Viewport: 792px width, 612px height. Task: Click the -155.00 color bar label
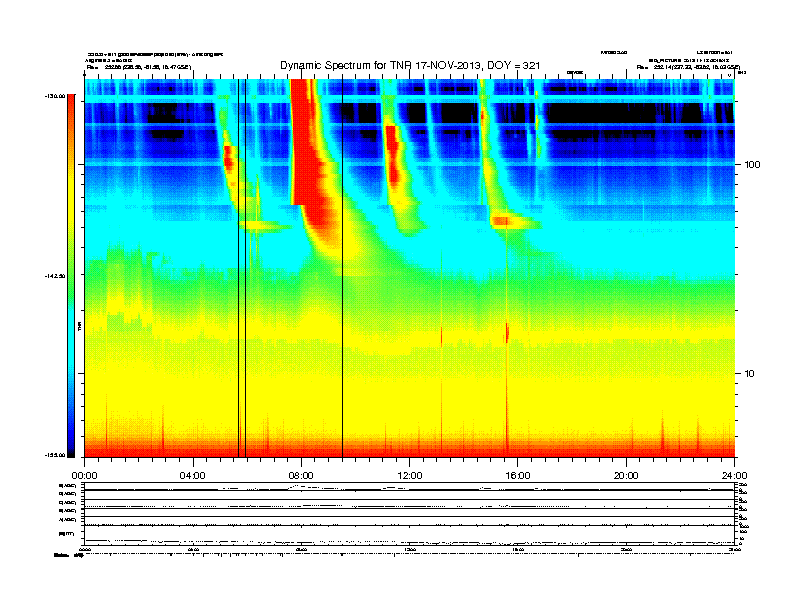(55, 455)
